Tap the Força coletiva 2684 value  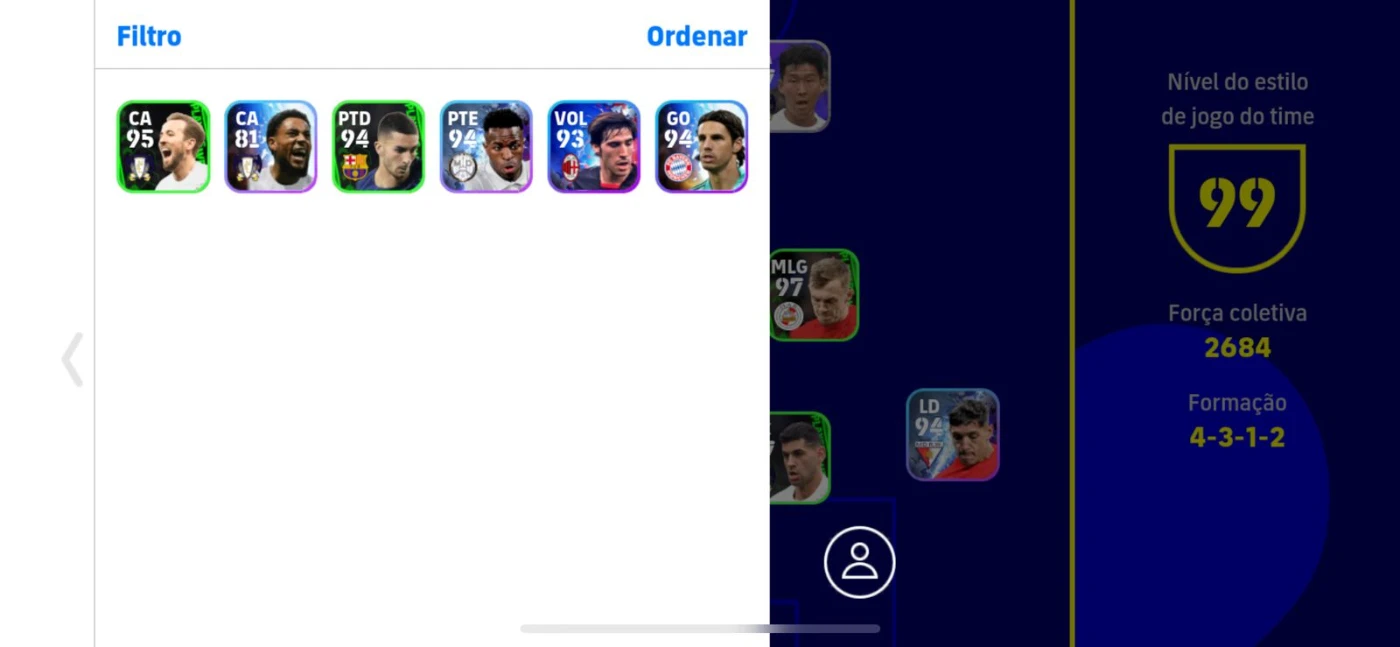(1237, 347)
